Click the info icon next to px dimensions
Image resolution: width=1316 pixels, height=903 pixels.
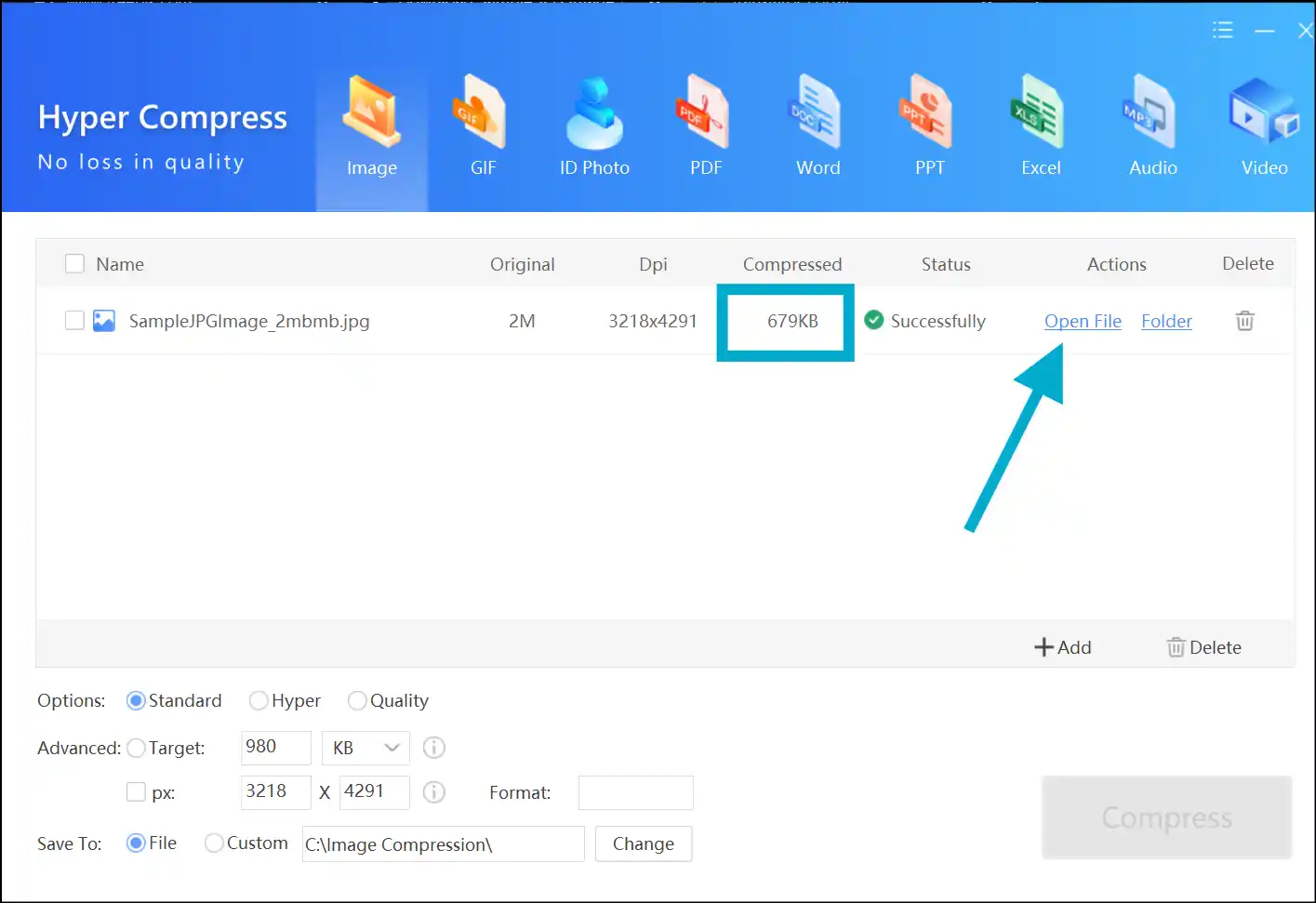pos(434,791)
